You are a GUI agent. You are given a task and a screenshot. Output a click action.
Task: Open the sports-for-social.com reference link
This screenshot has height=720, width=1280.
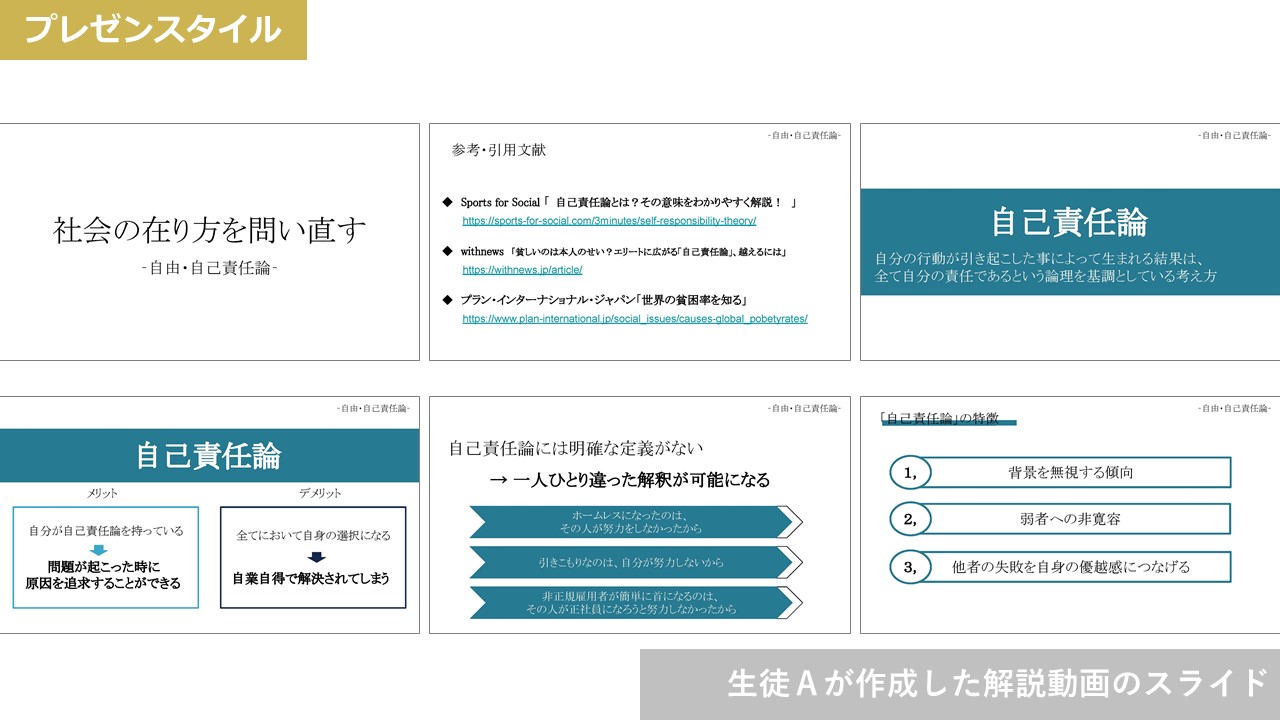608,221
